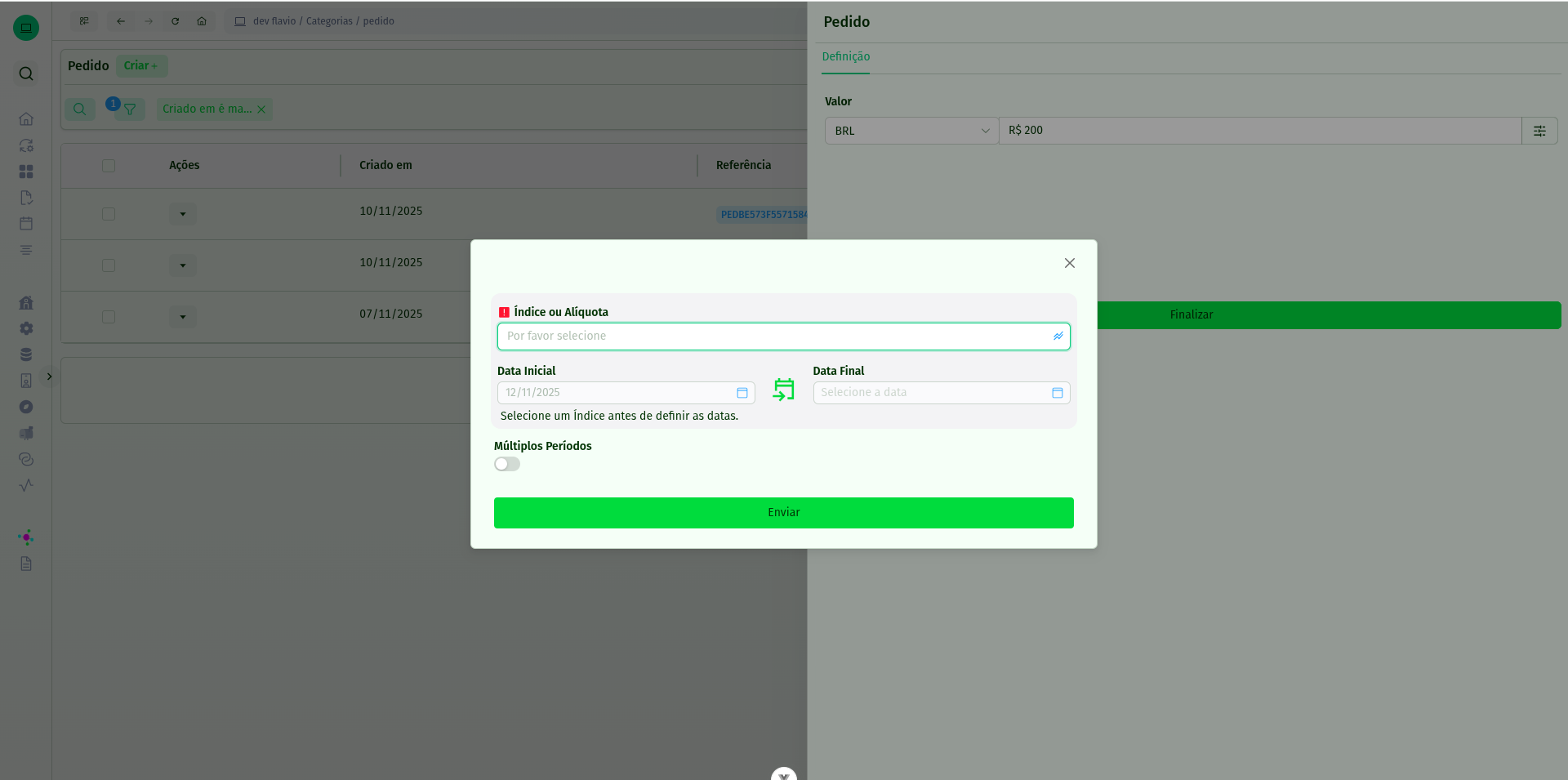Click the Data Final date input field
Image resolution: width=1568 pixels, height=780 pixels.
[931, 393]
